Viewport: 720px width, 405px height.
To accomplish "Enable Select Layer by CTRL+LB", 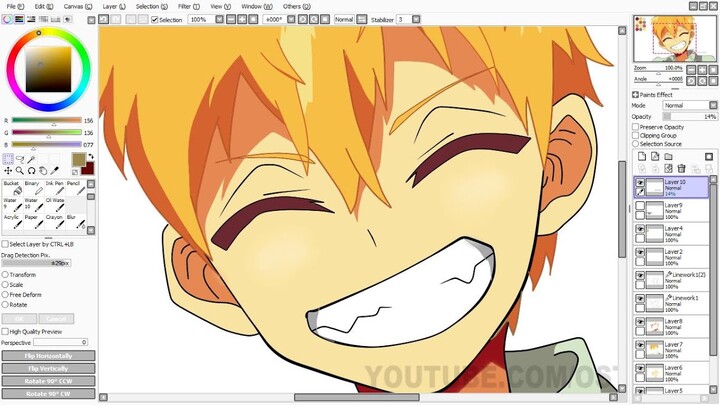I will [5, 244].
